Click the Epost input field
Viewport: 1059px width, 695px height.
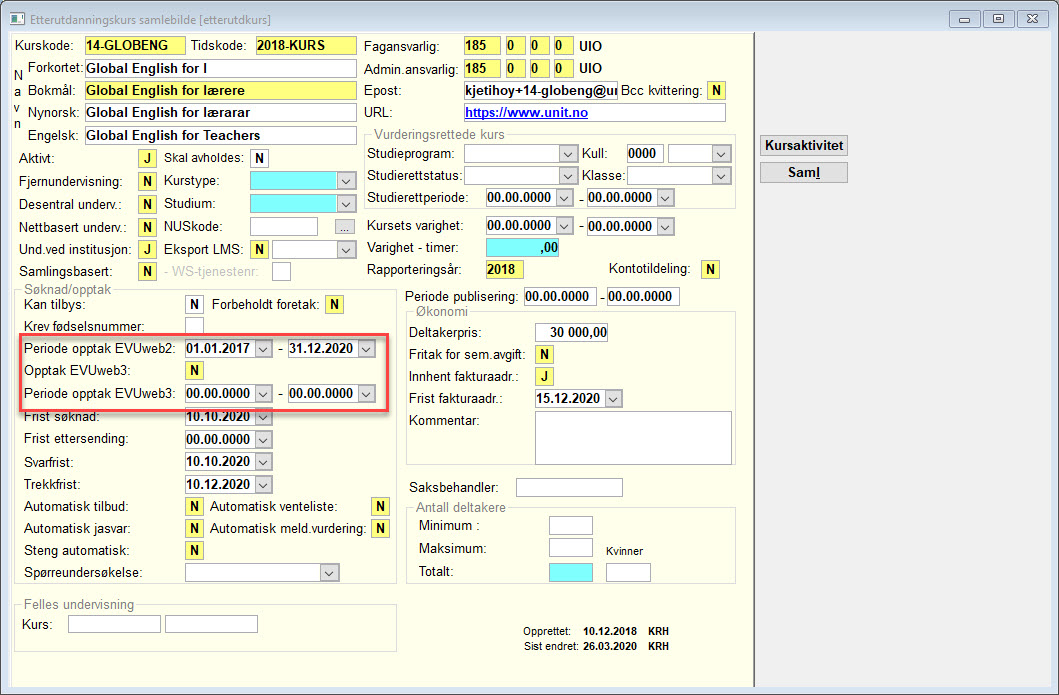540,91
